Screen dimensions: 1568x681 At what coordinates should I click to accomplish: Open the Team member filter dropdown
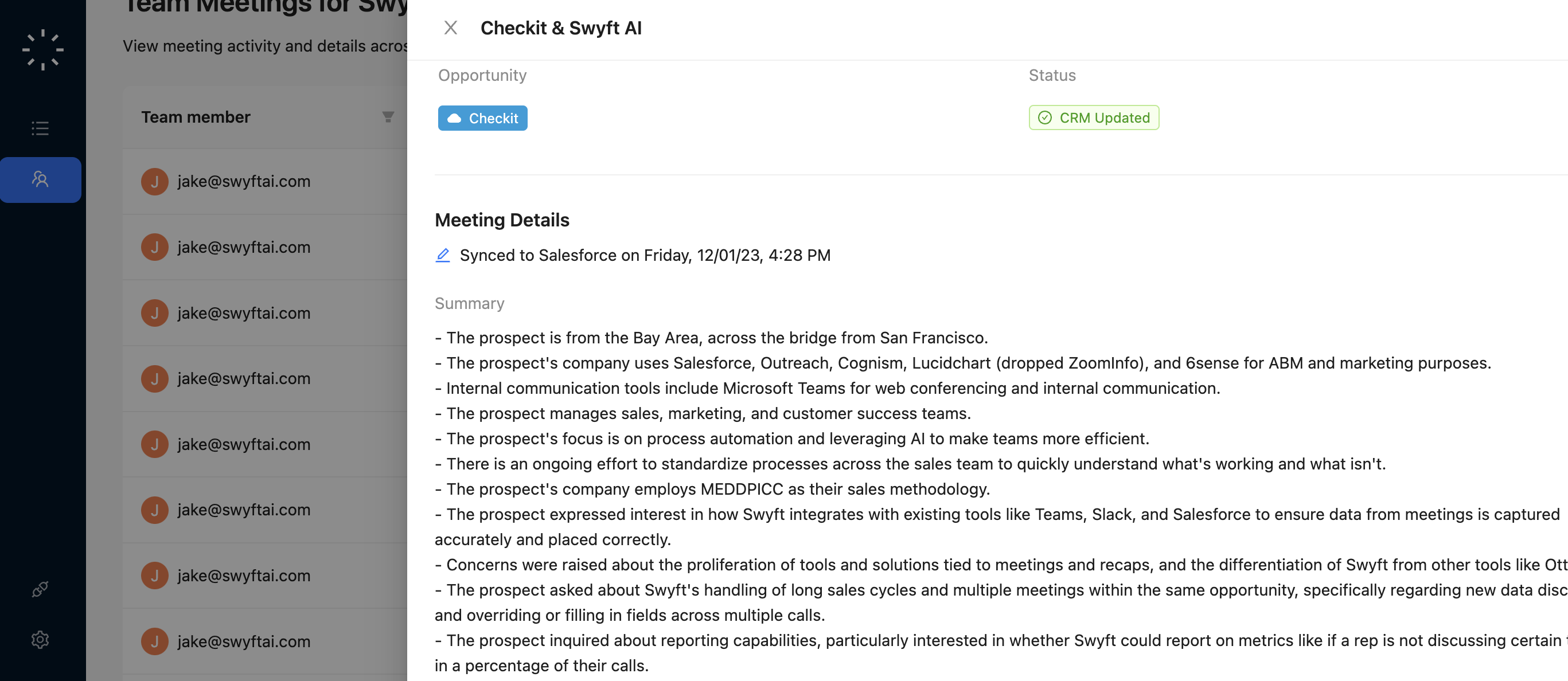point(388,117)
